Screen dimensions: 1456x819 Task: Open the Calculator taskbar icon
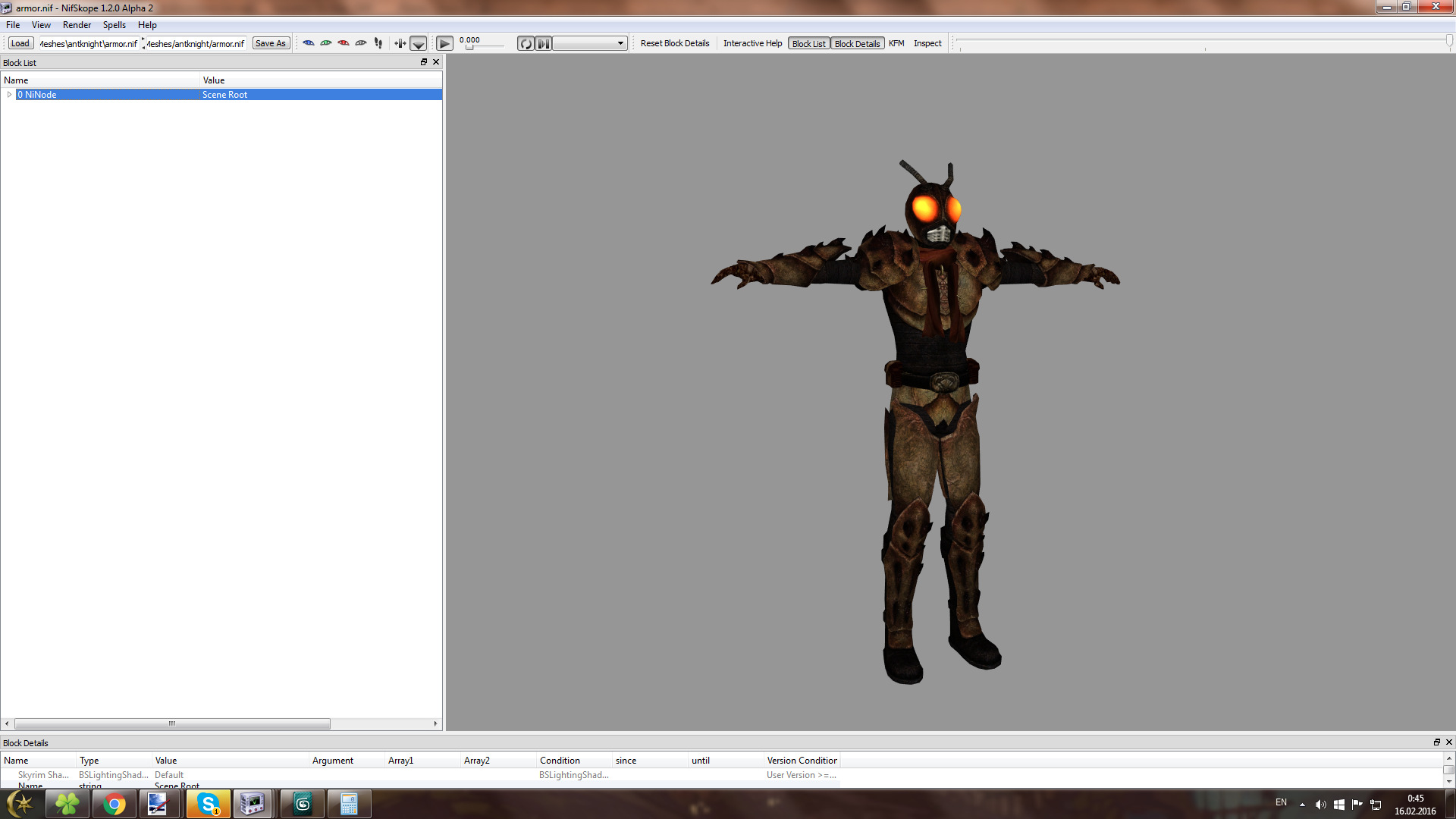coord(349,804)
